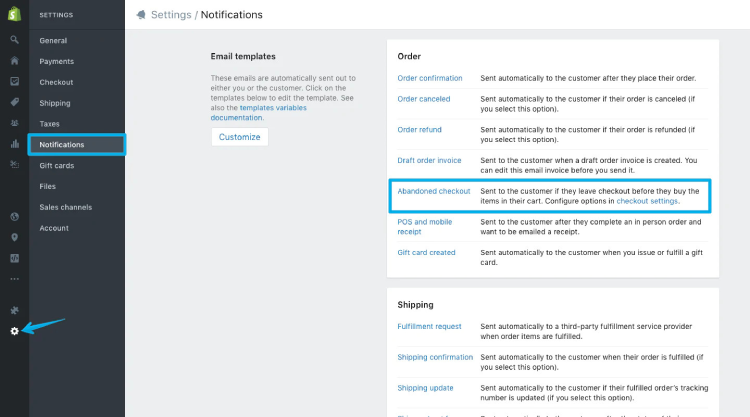Open the search magnifier icon in sidebar

14,40
